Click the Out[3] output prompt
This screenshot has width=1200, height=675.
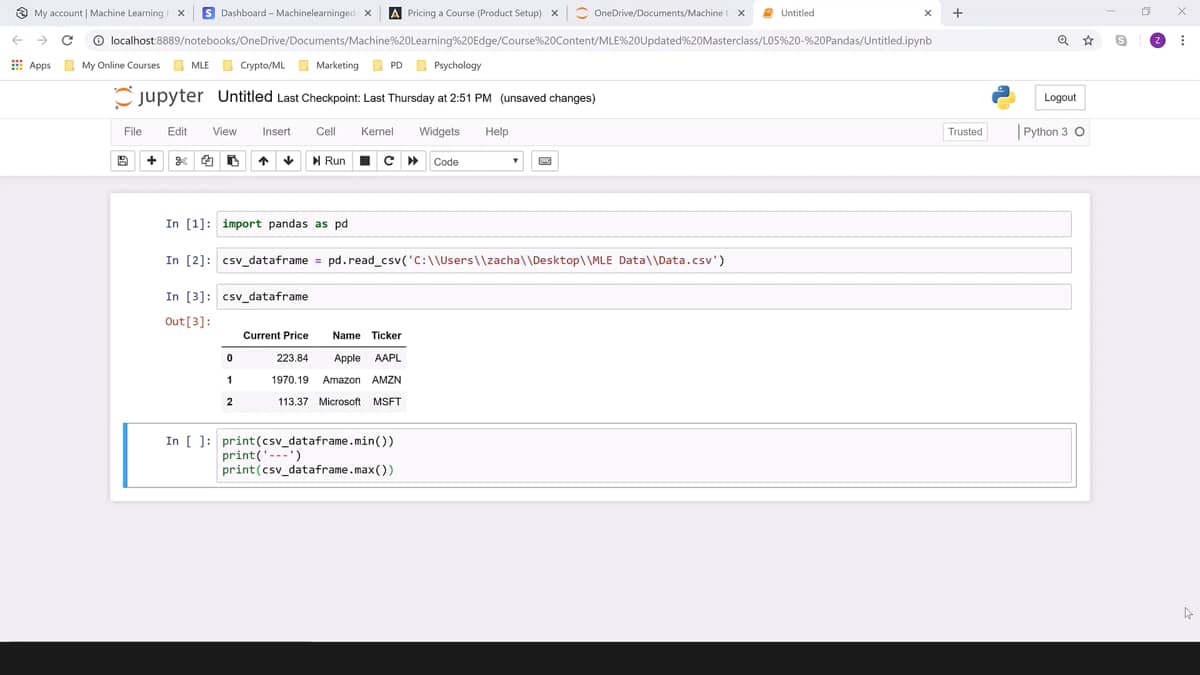click(187, 321)
